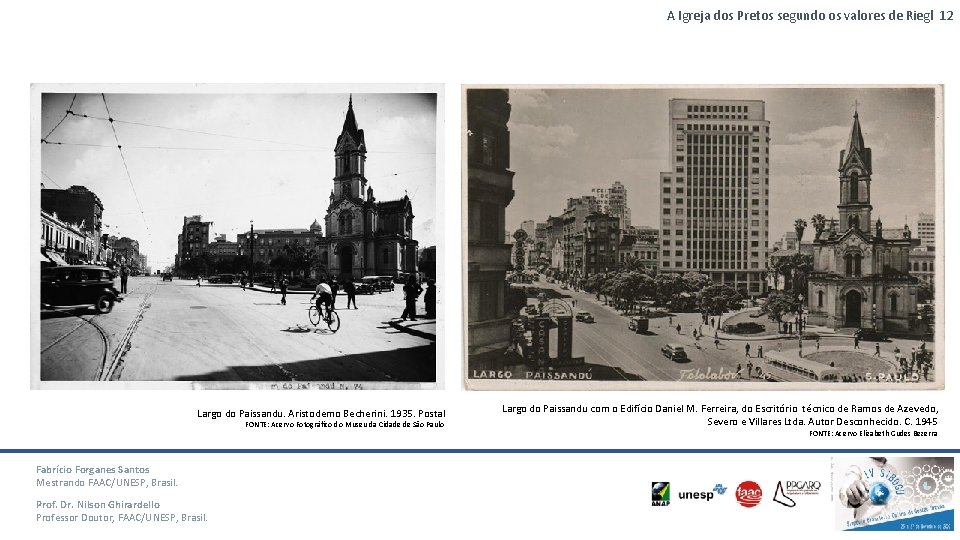This screenshot has height=540, width=960.
Task: Click the red faac logo
Action: point(749,494)
